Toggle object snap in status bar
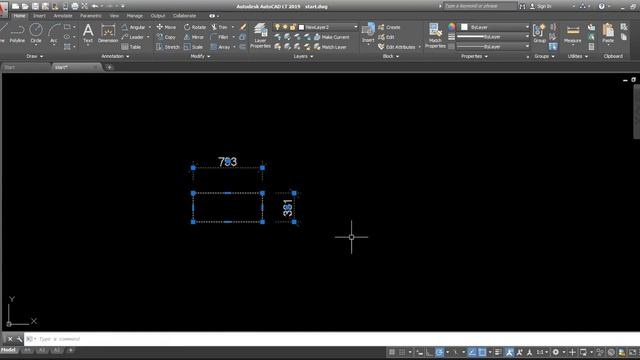This screenshot has width=640, height=360. coord(482,352)
